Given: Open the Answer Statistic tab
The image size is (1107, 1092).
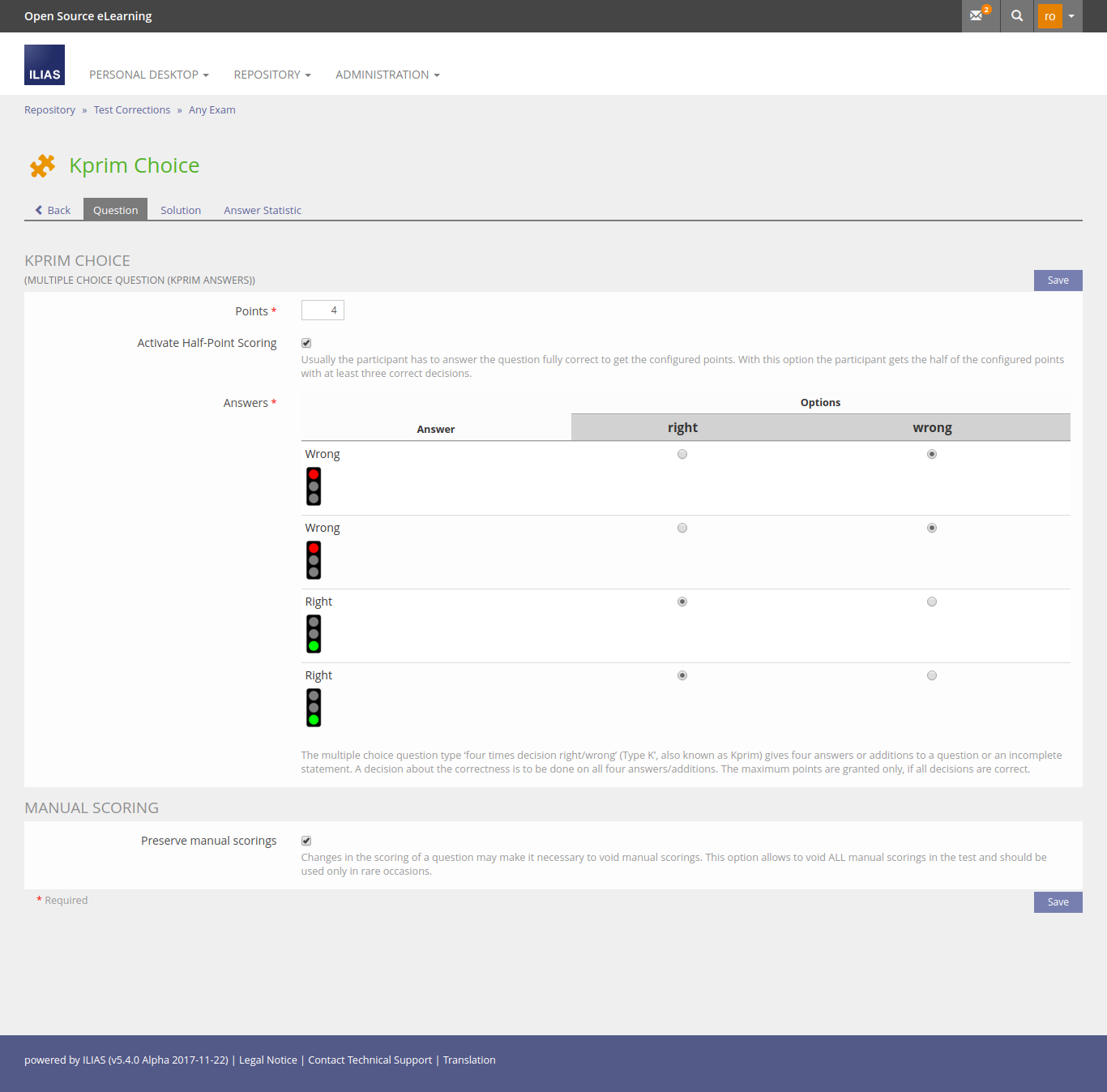Looking at the screenshot, I should [x=263, y=210].
